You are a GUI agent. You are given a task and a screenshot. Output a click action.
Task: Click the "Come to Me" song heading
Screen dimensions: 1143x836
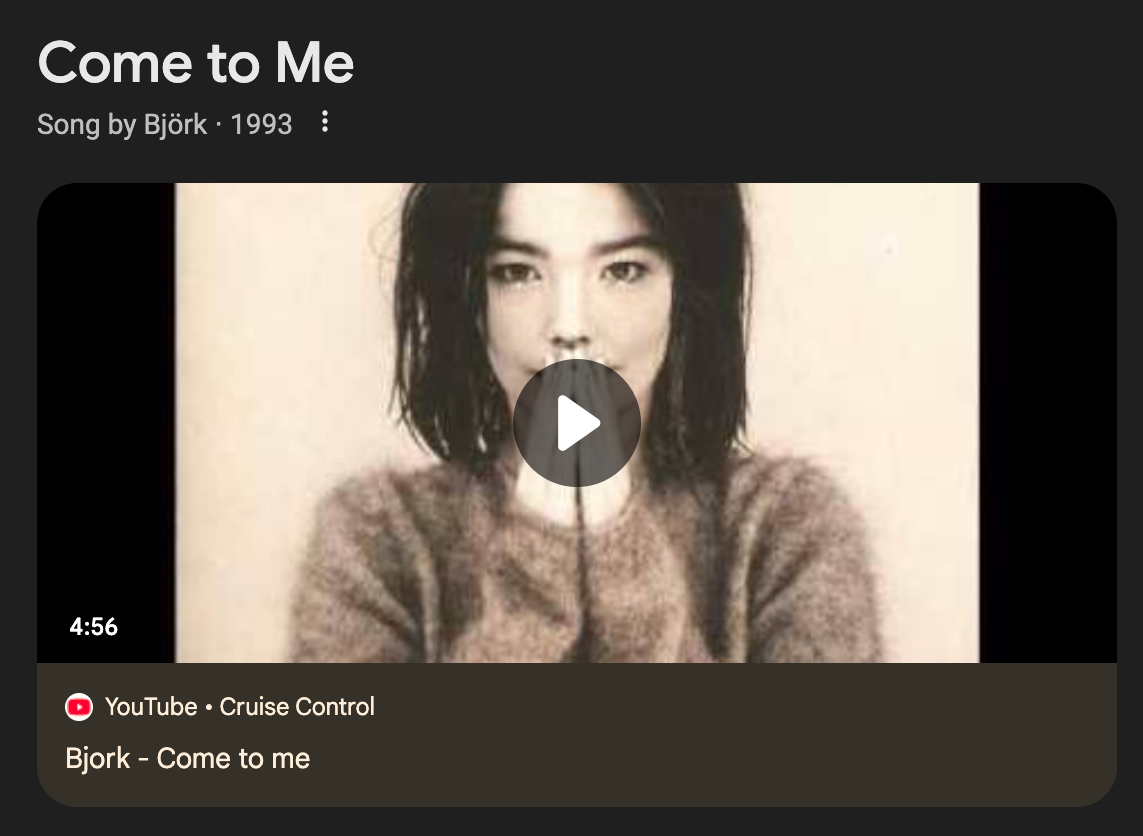click(195, 63)
